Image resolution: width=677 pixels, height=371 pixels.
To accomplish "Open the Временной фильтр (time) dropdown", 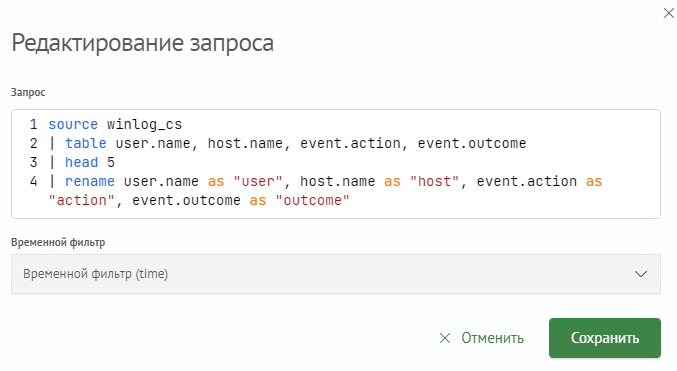I will pyautogui.click(x=336, y=274).
